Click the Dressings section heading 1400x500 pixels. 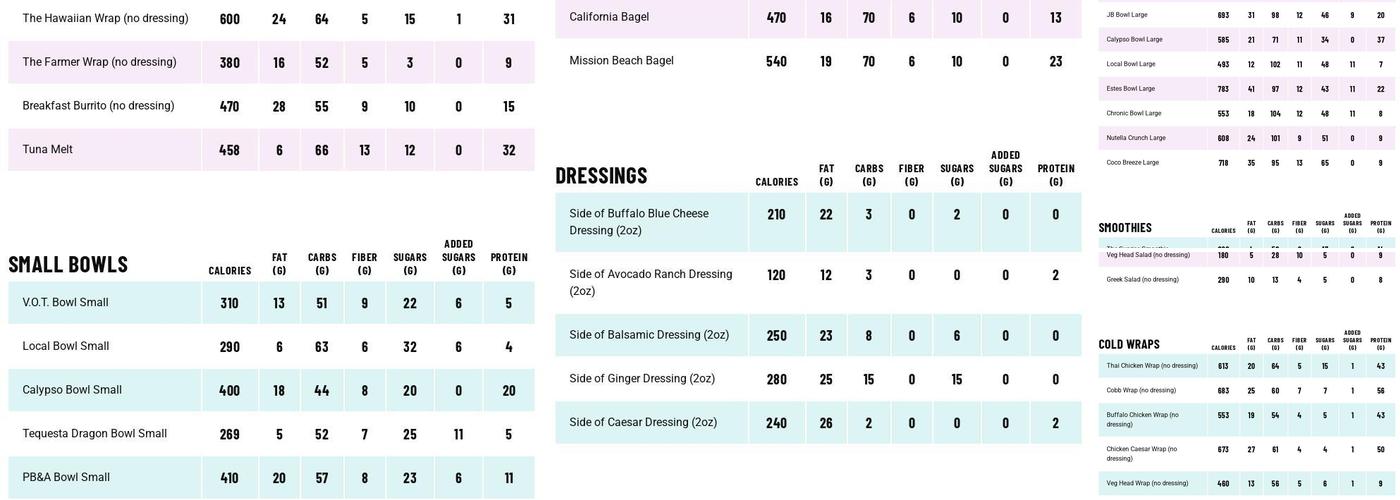[601, 176]
